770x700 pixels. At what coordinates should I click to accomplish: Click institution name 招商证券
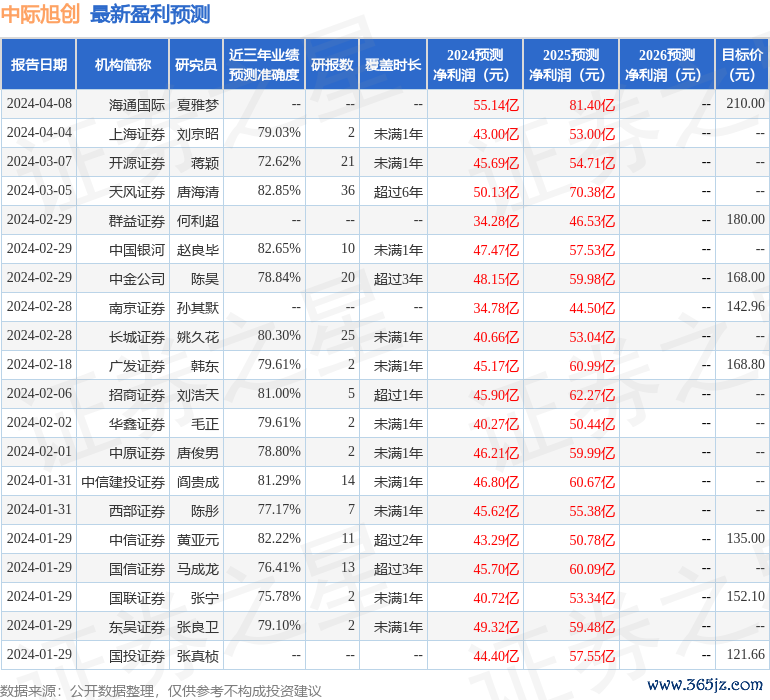(x=137, y=394)
